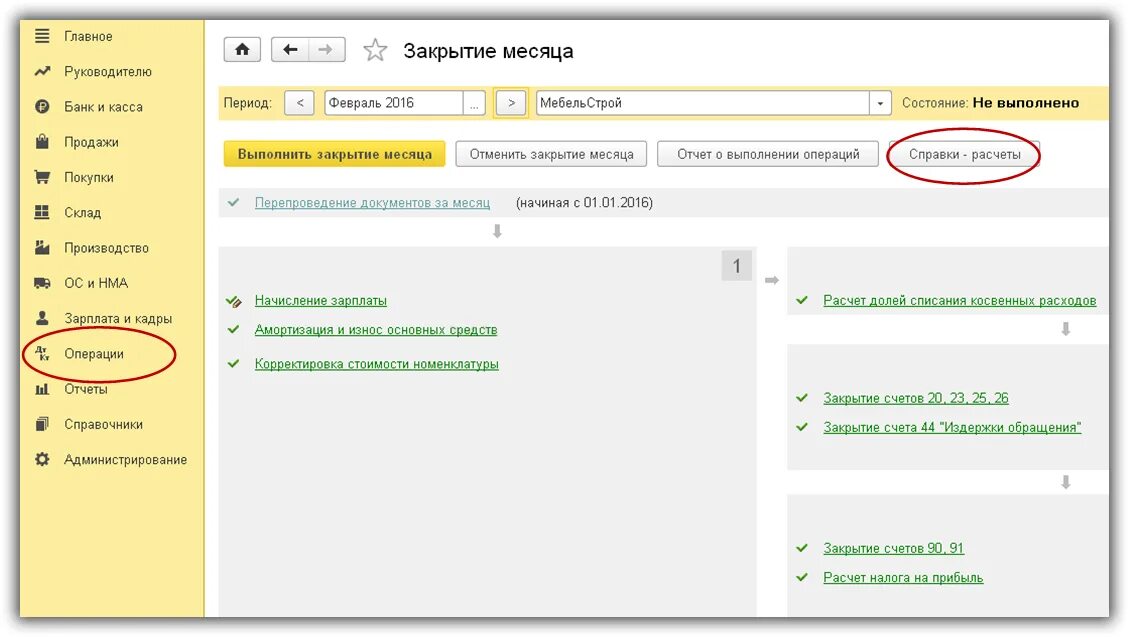Open the Администрирование section
This screenshot has height=637, width=1129.
[125, 460]
